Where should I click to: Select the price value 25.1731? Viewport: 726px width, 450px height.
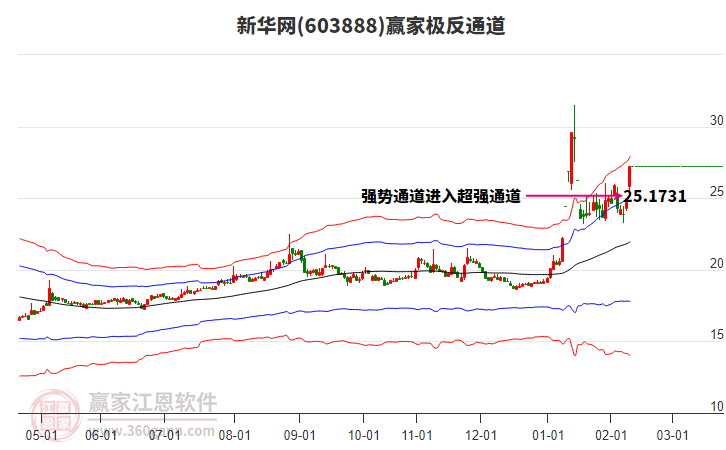click(x=655, y=196)
